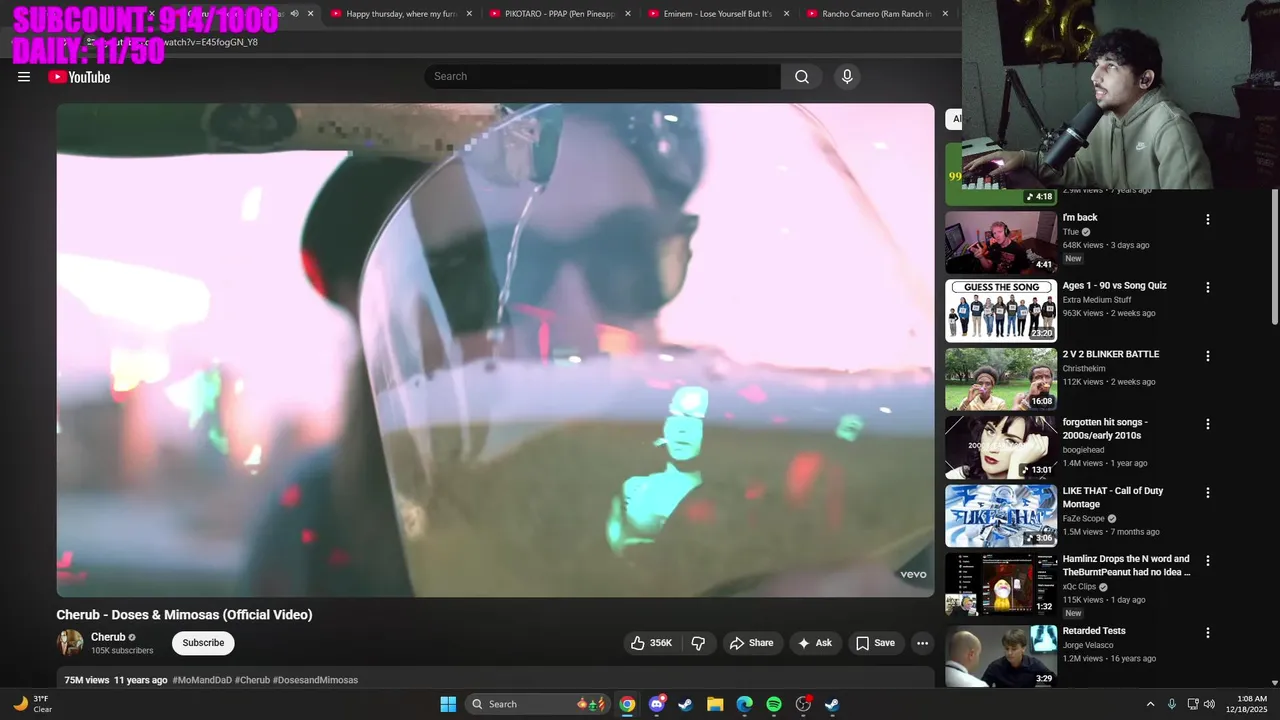Click the #MoMandDaD hashtag

coord(201,680)
